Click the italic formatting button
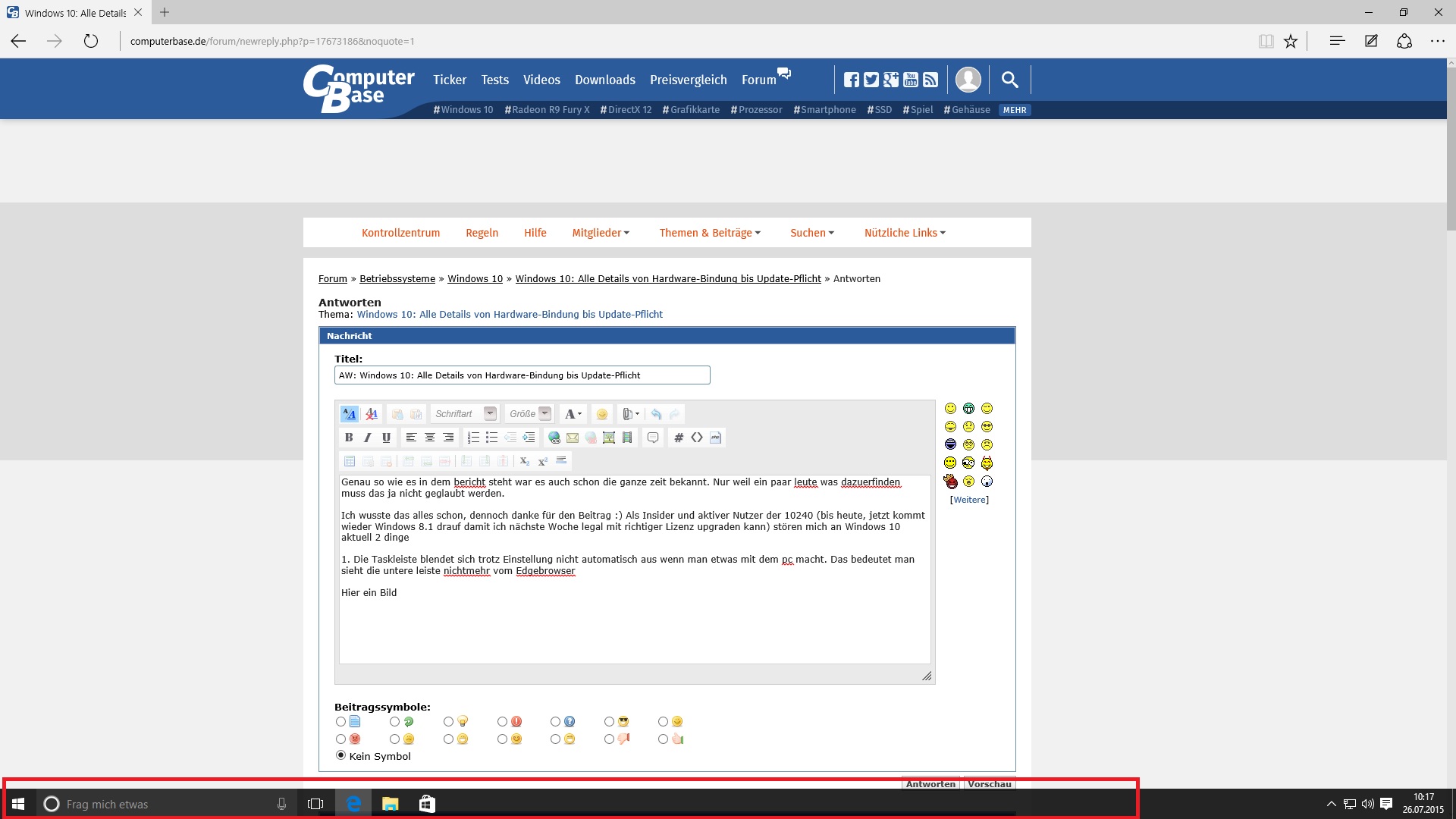Image resolution: width=1456 pixels, height=819 pixels. [367, 438]
